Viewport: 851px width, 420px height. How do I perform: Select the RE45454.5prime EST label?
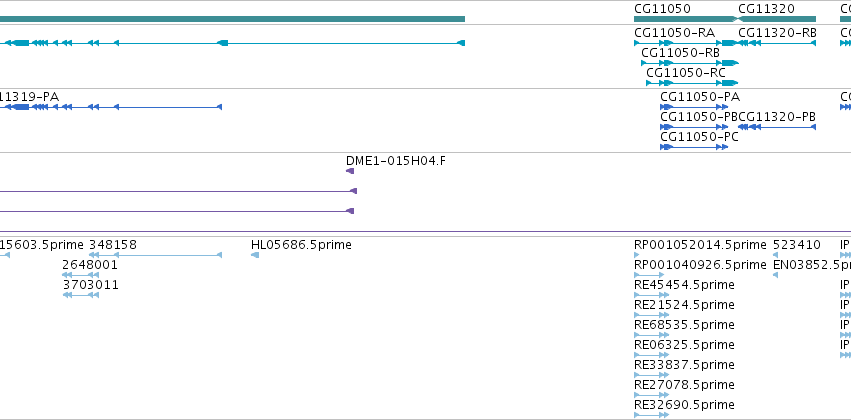coord(684,285)
